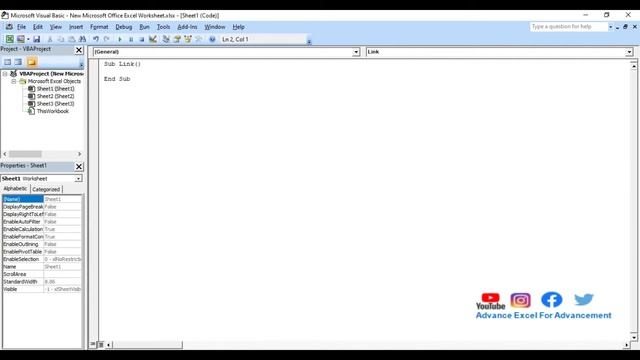Open the Run menu
640x360 pixels.
pos(144,27)
